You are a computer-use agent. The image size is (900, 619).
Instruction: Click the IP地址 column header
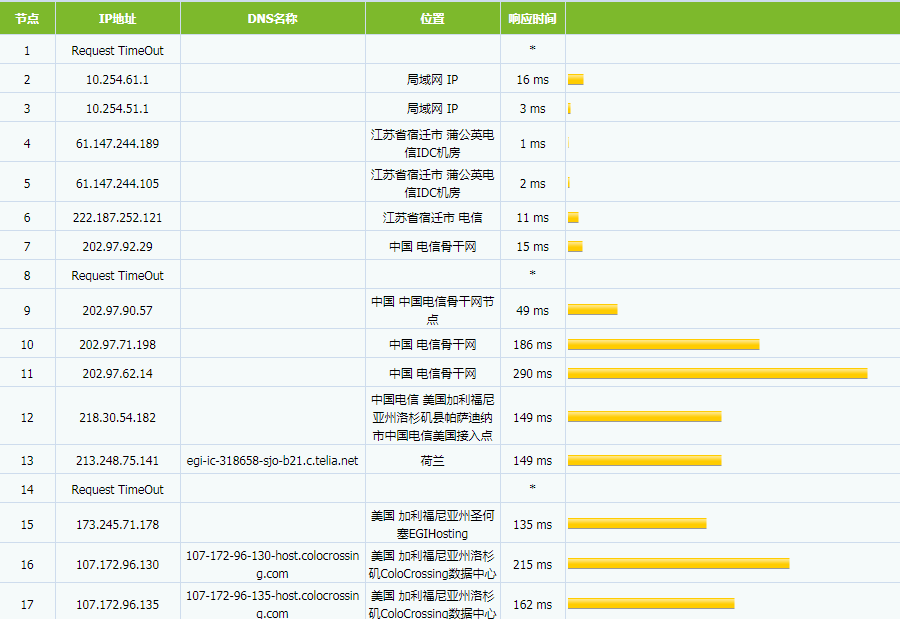(x=117, y=18)
